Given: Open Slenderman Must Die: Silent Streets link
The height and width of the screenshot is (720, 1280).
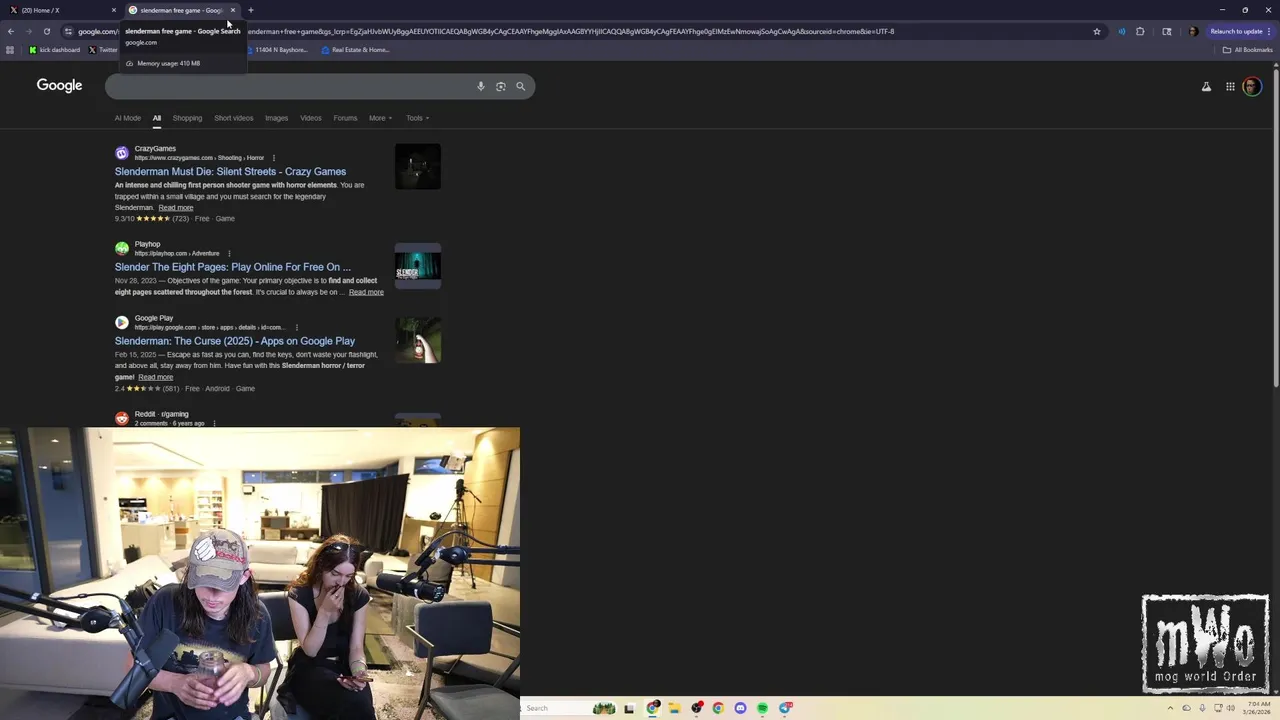Looking at the screenshot, I should (230, 172).
